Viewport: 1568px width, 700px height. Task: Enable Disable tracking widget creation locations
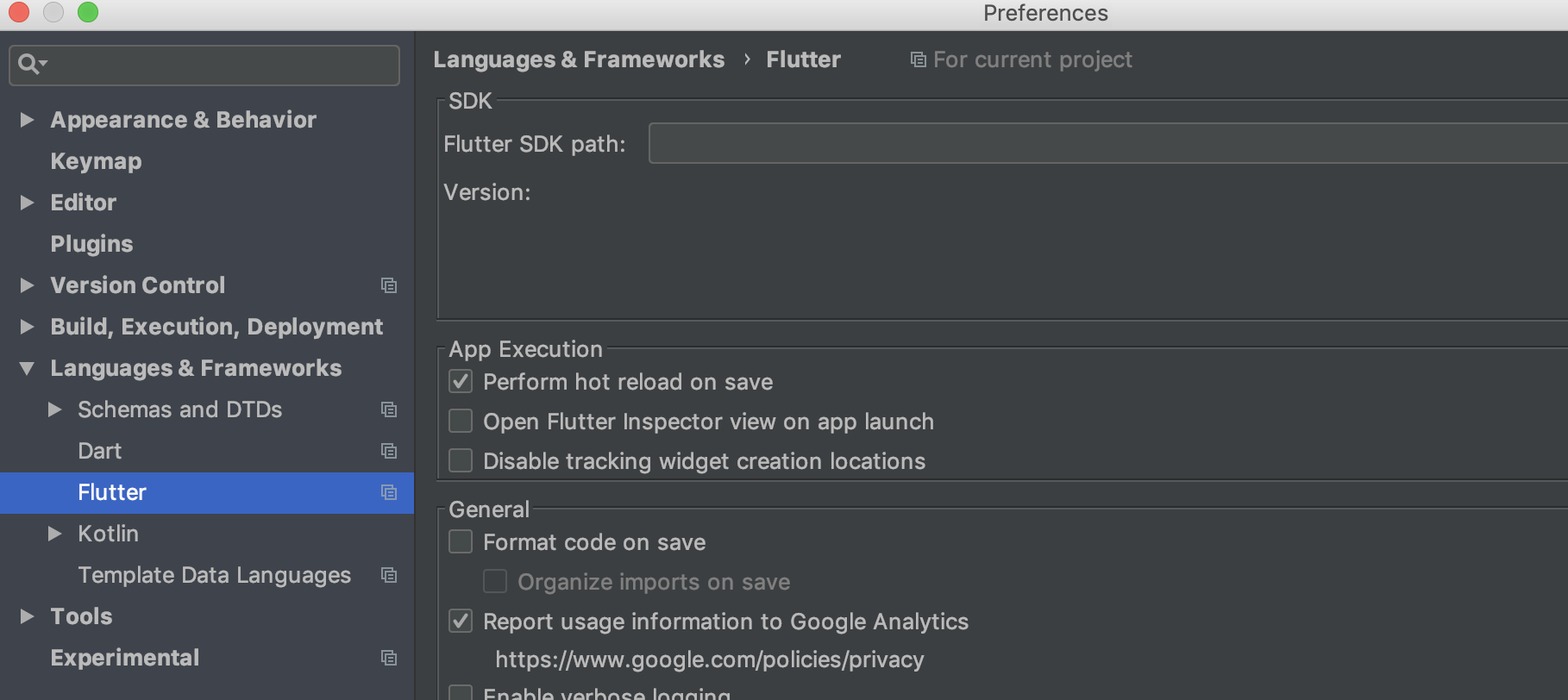[x=461, y=460]
